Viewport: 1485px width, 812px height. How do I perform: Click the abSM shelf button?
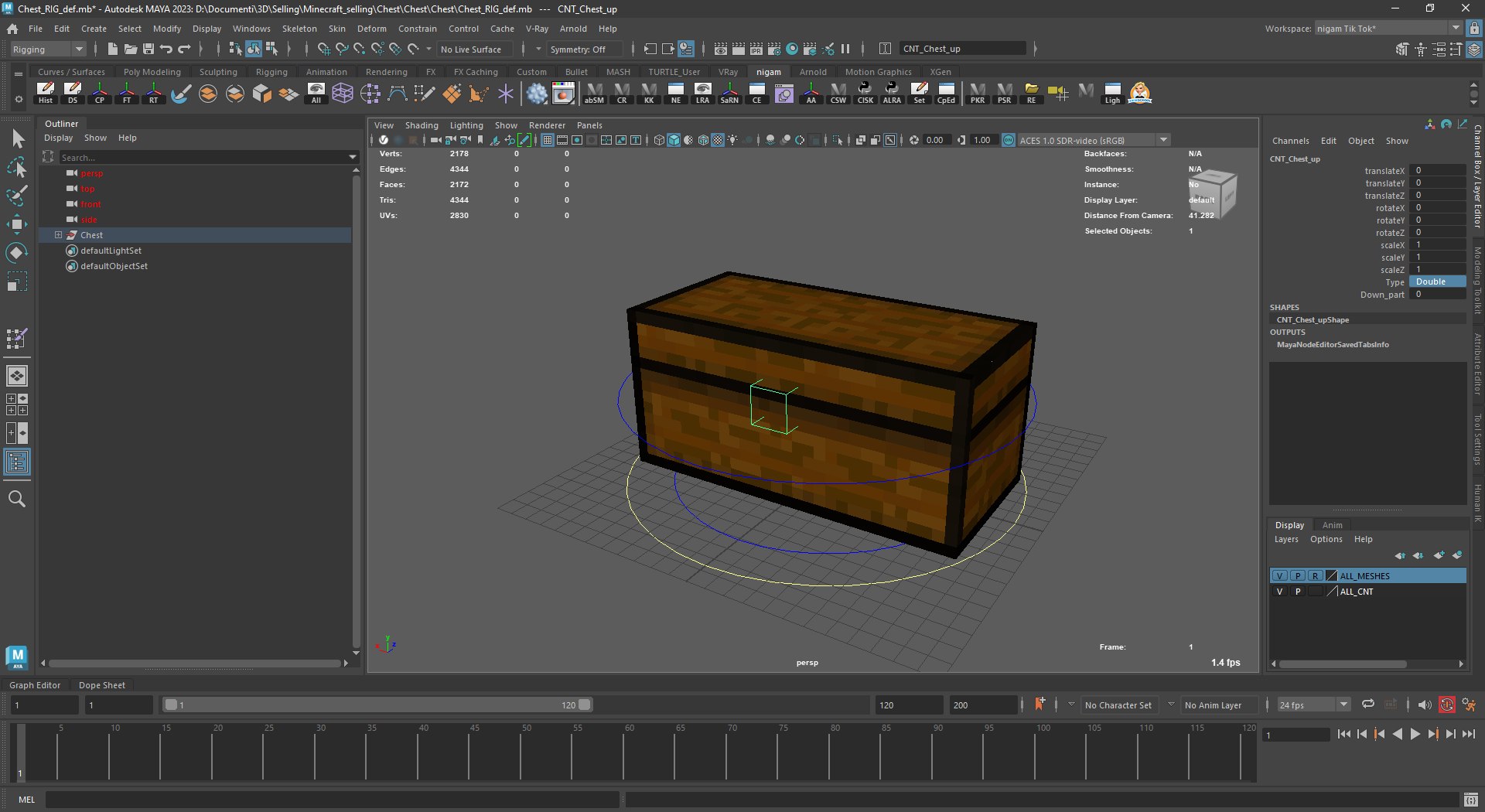point(594,94)
